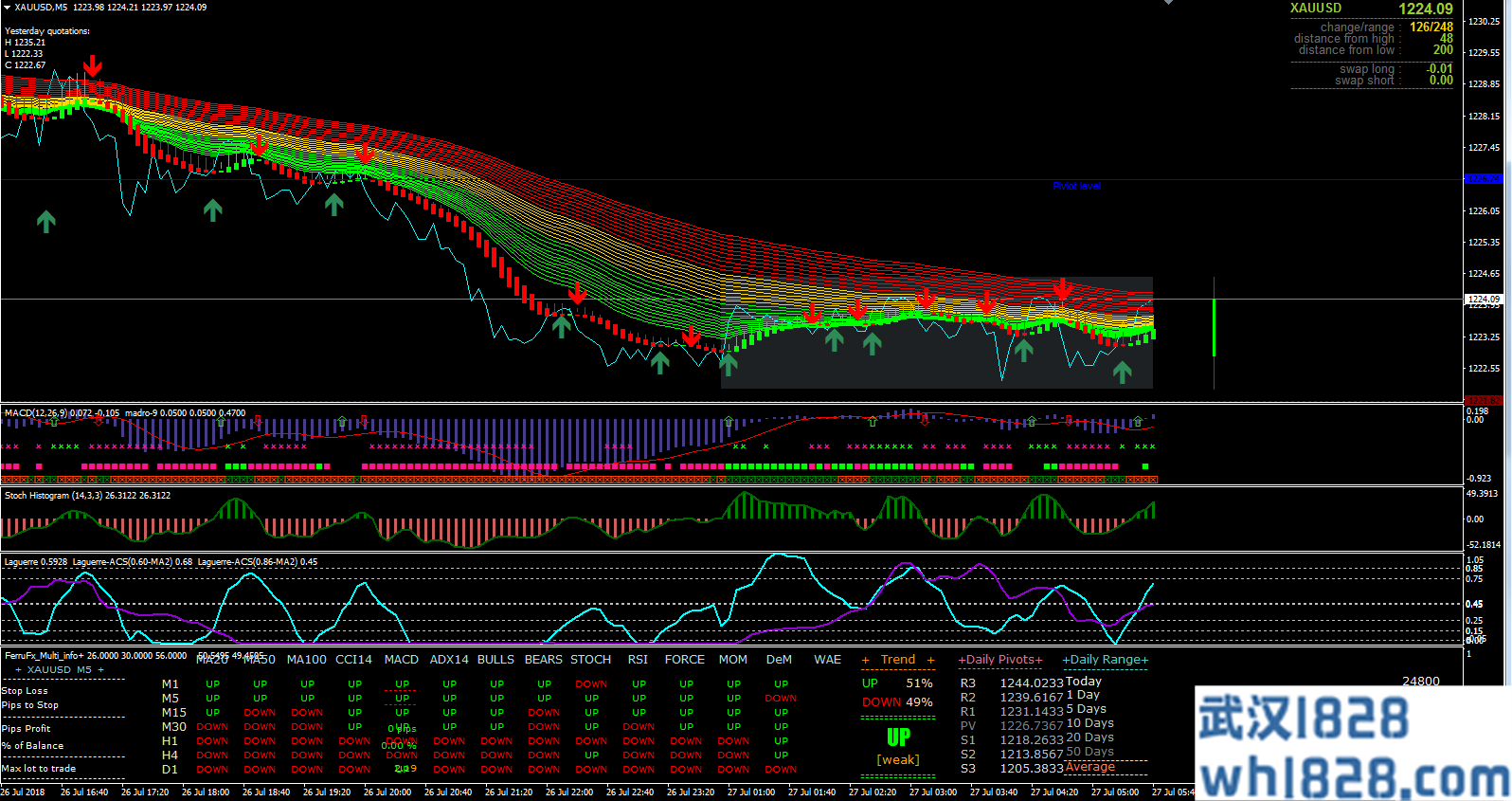Click the blue 1226.74 pivot price tag
This screenshot has width=1512, height=801.
click(1484, 178)
